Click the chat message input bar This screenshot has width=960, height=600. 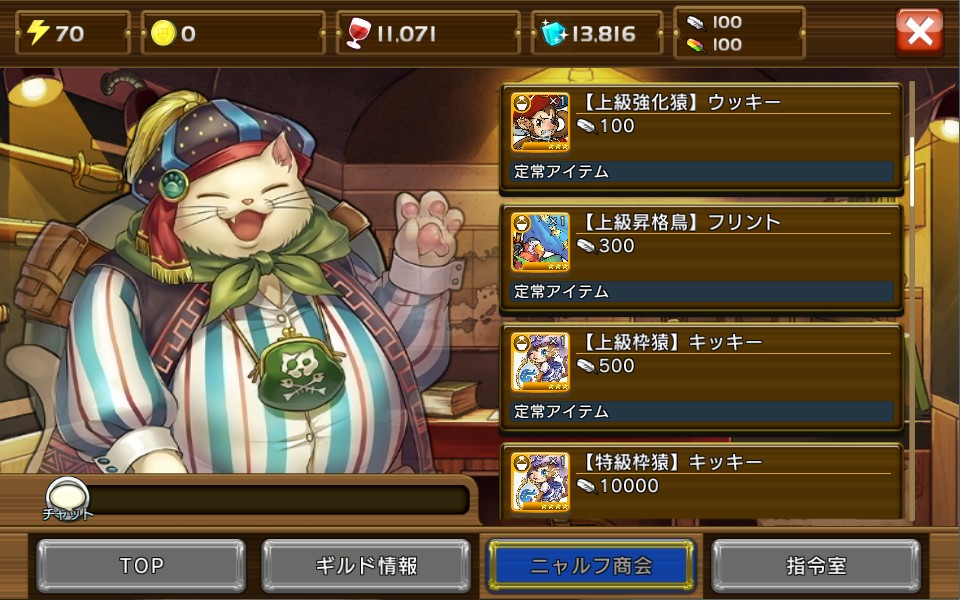(279, 500)
